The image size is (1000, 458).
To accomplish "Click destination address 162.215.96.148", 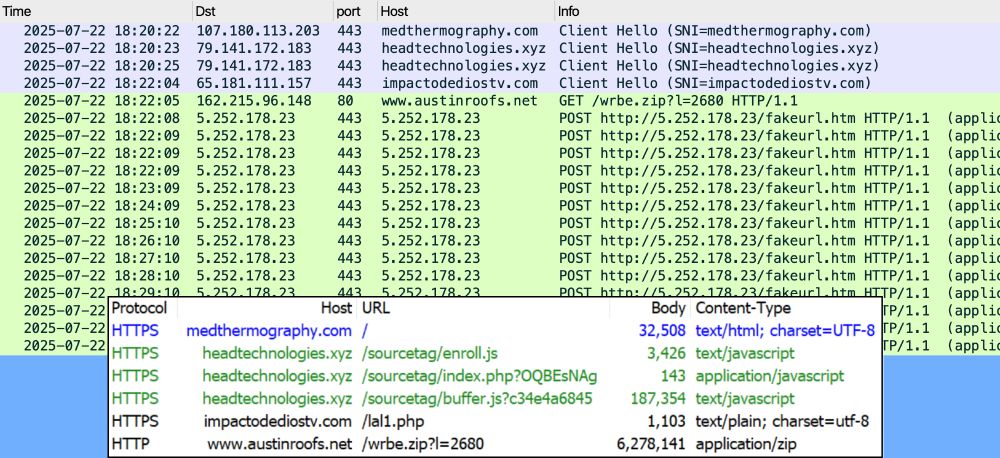I will pos(254,101).
